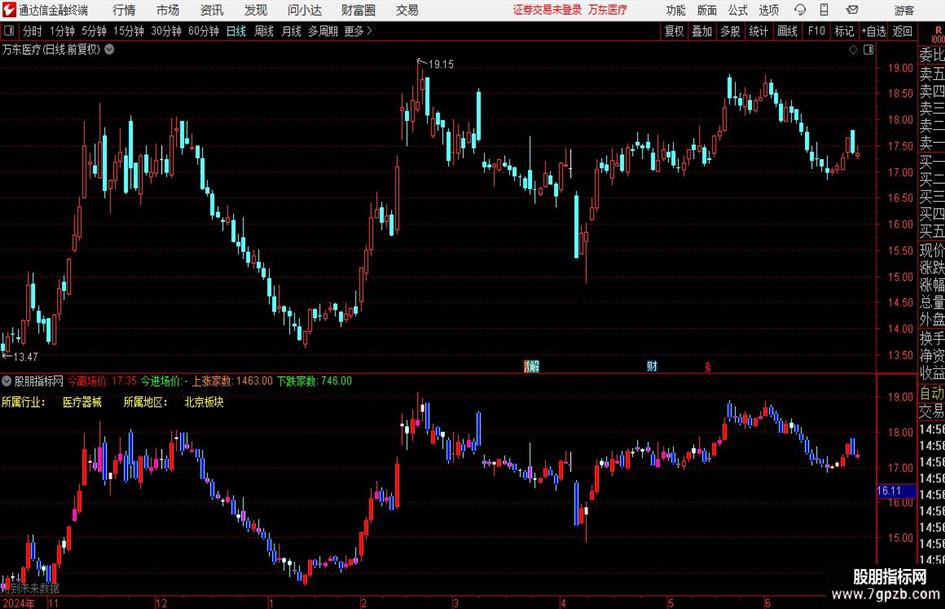Image resolution: width=945 pixels, height=609 pixels.
Task: Click the 2024年 date axis label
Action: (18, 603)
